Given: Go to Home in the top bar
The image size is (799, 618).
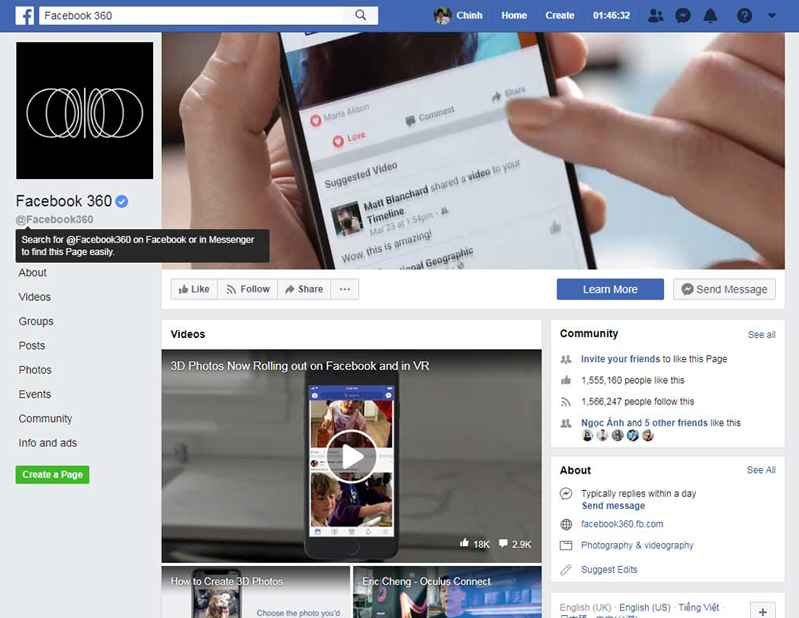Looking at the screenshot, I should click(514, 16).
